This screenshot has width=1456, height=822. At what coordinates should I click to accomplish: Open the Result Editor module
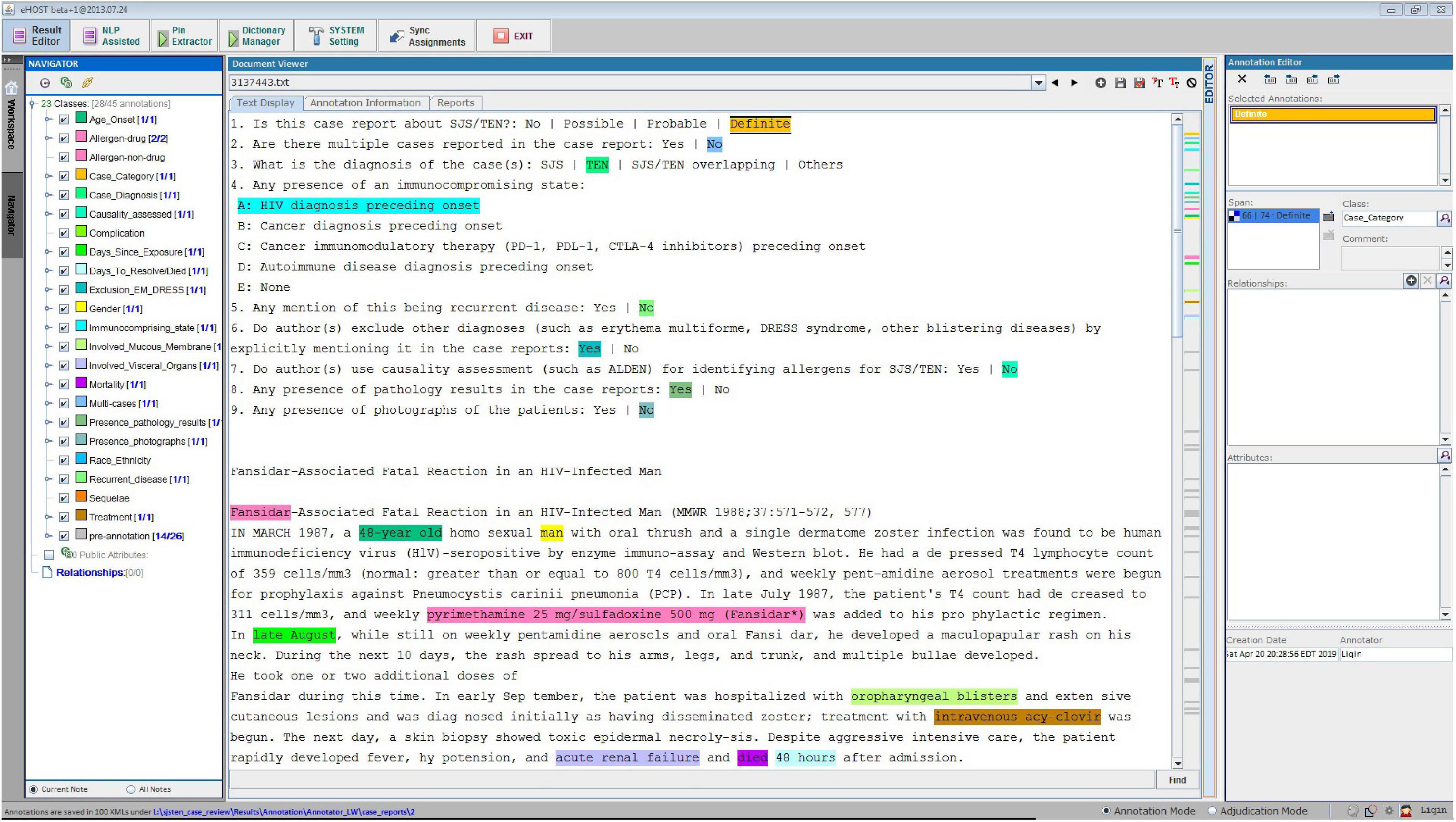click(x=37, y=36)
